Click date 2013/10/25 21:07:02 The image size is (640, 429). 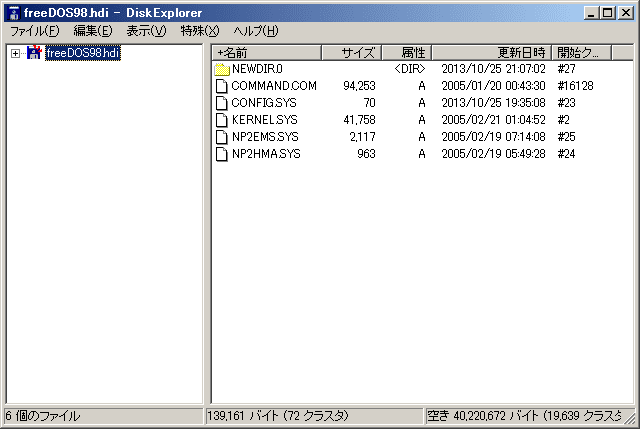click(493, 69)
